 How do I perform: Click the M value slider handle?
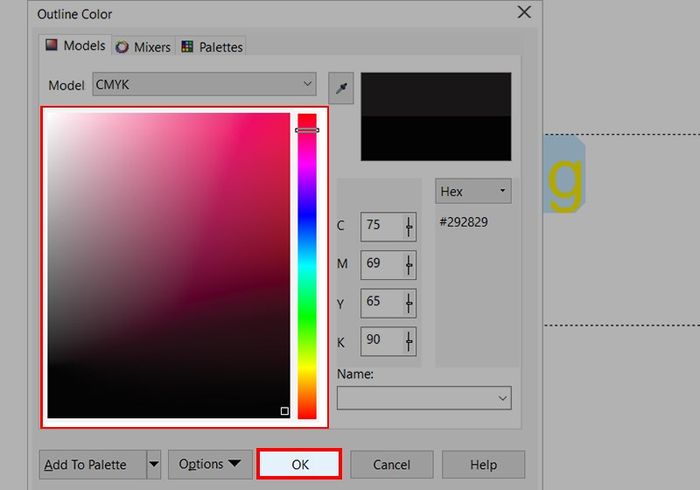pyautogui.click(x=409, y=265)
